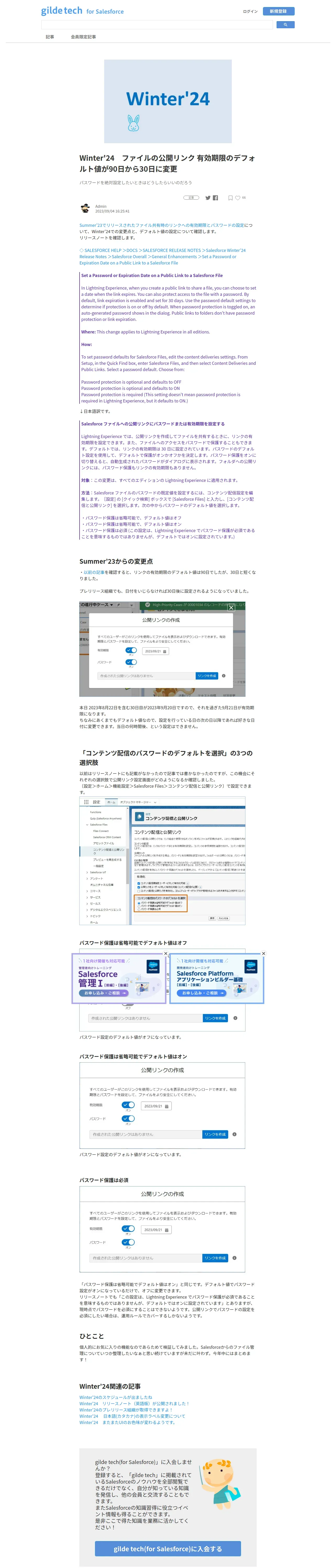Click the info icon beside the first リンクを作成 button
This screenshot has width=336, height=1568.
pyautogui.click(x=224, y=676)
